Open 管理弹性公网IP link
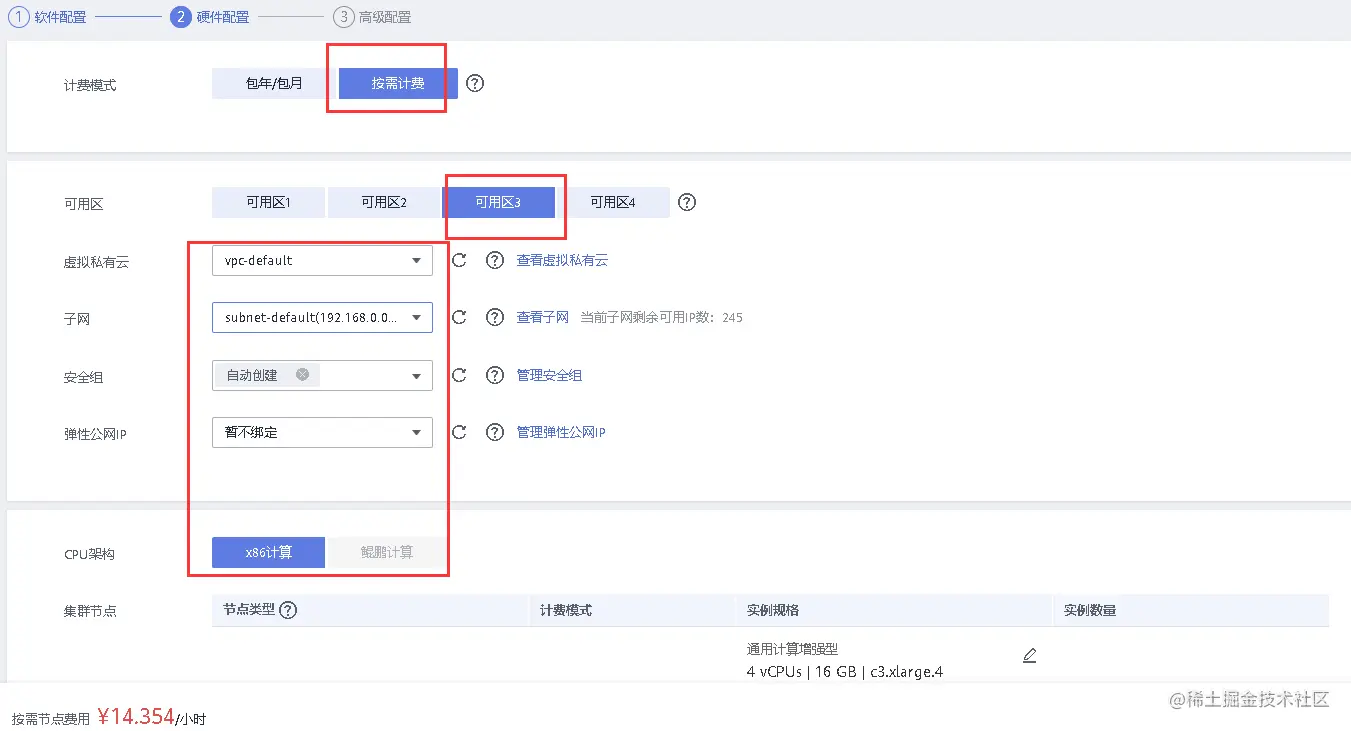 561,432
